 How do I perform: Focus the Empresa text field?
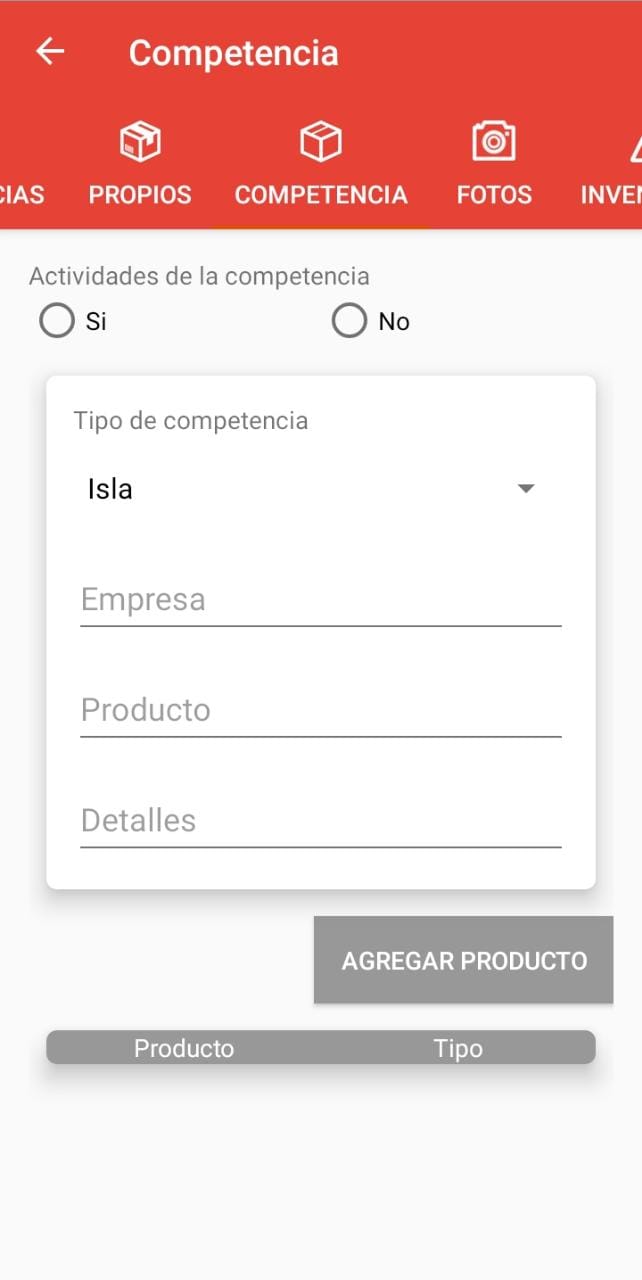320,600
